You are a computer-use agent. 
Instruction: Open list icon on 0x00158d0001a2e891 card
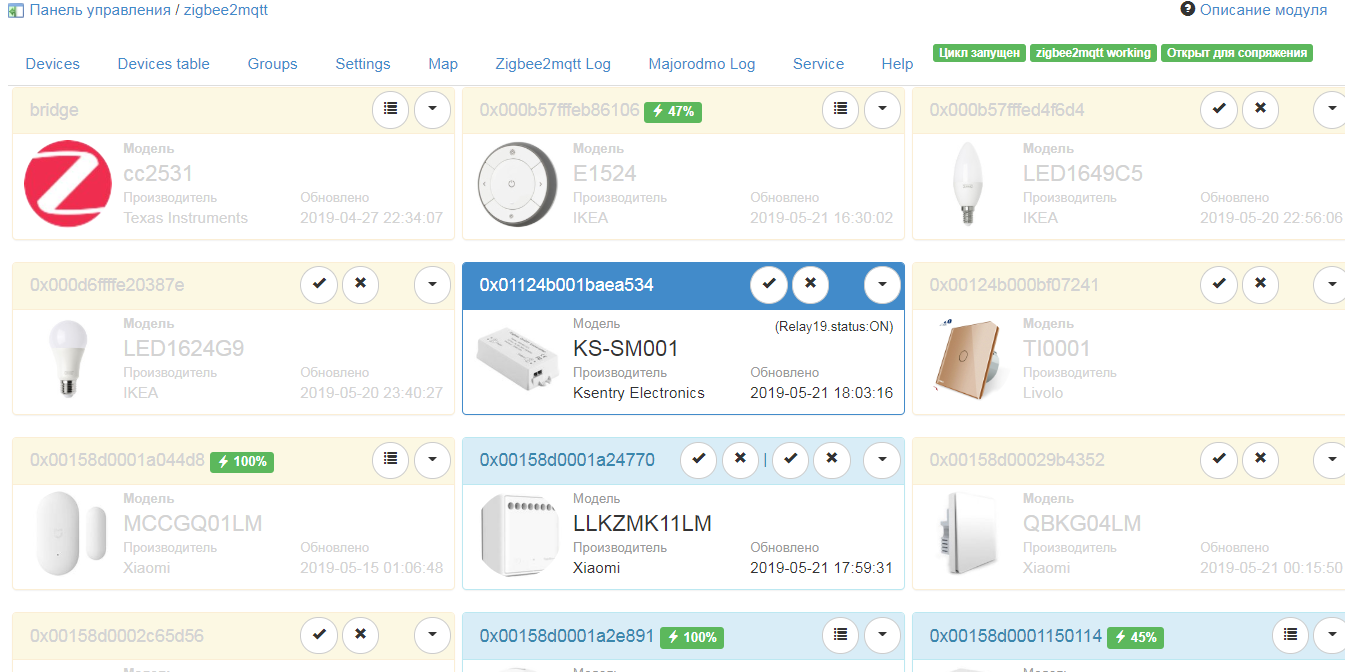pyautogui.click(x=840, y=634)
